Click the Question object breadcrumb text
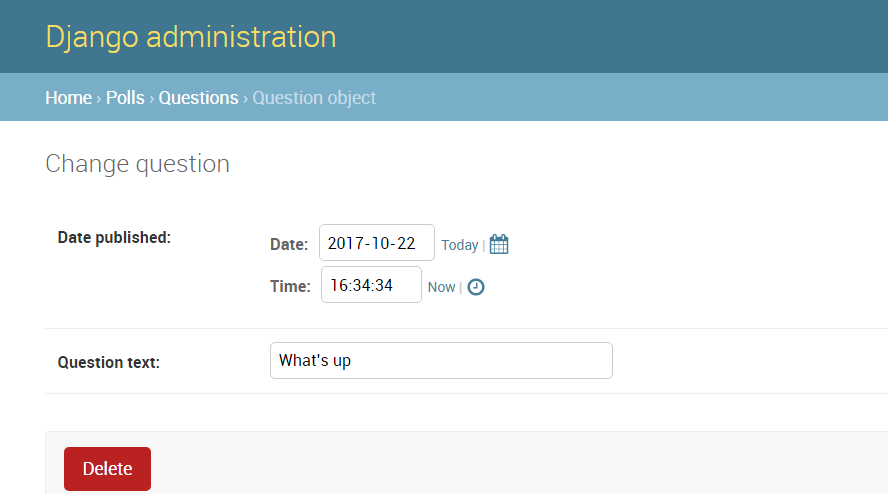The width and height of the screenshot is (888, 494). (314, 97)
